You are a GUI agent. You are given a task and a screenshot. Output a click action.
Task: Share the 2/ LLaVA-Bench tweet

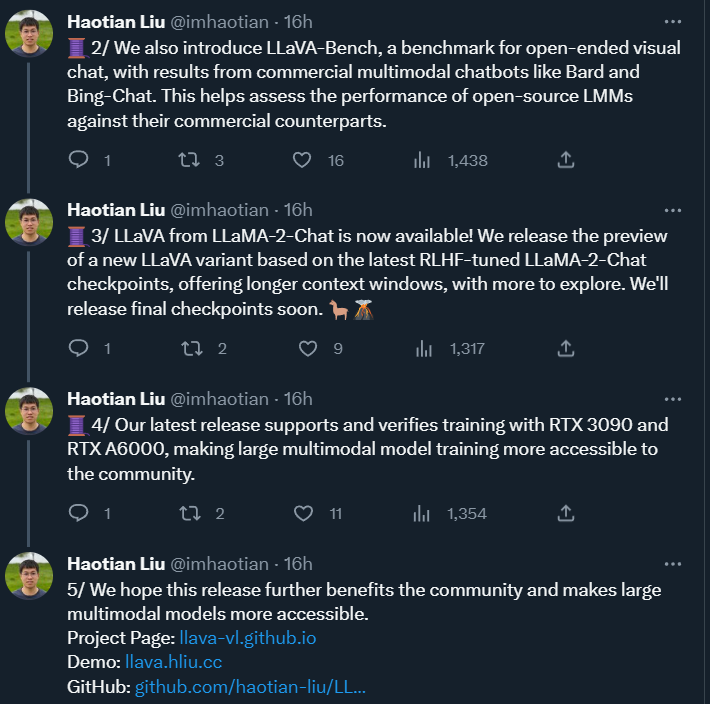pyautogui.click(x=566, y=160)
